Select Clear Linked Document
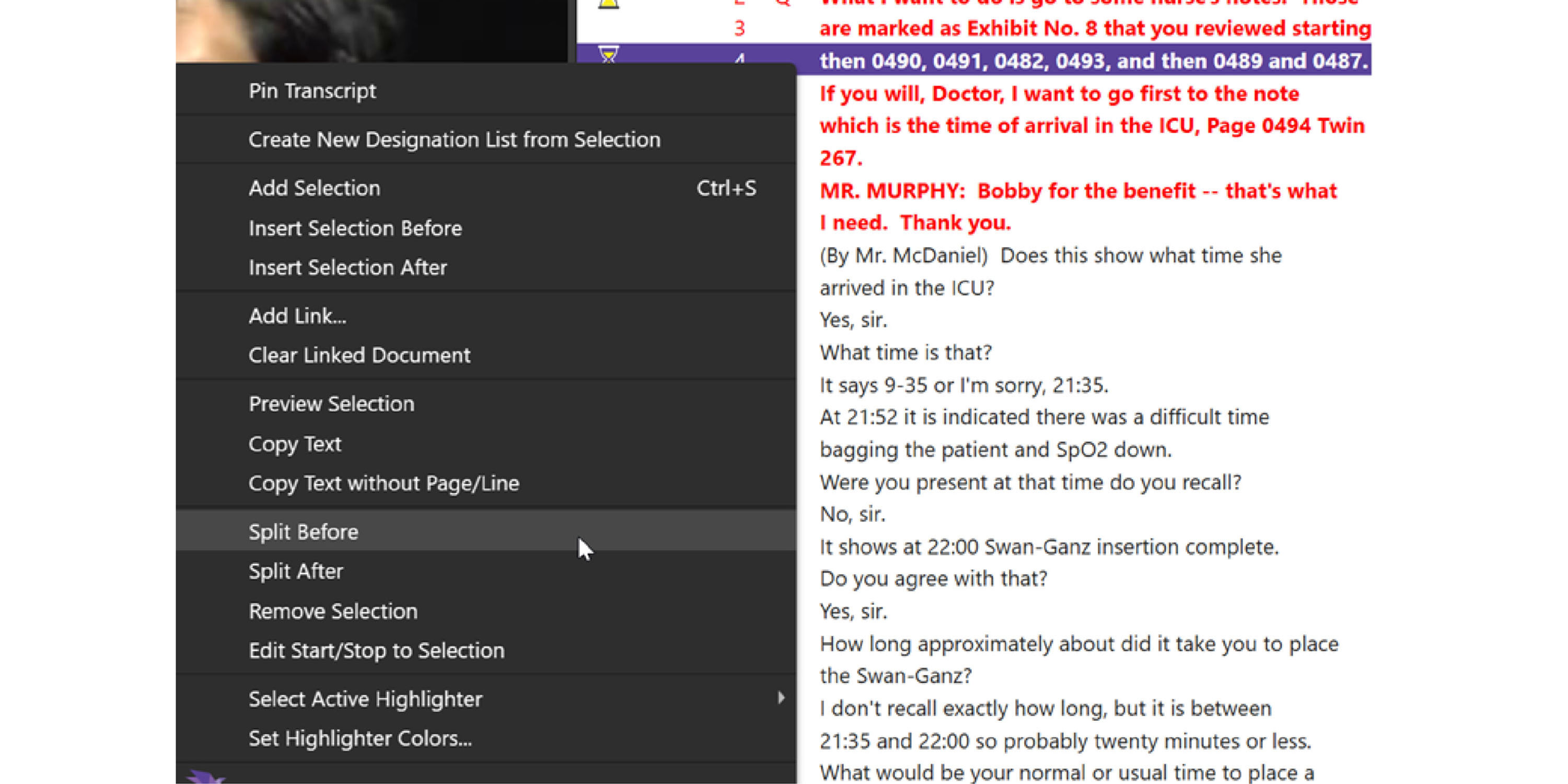 359,355
